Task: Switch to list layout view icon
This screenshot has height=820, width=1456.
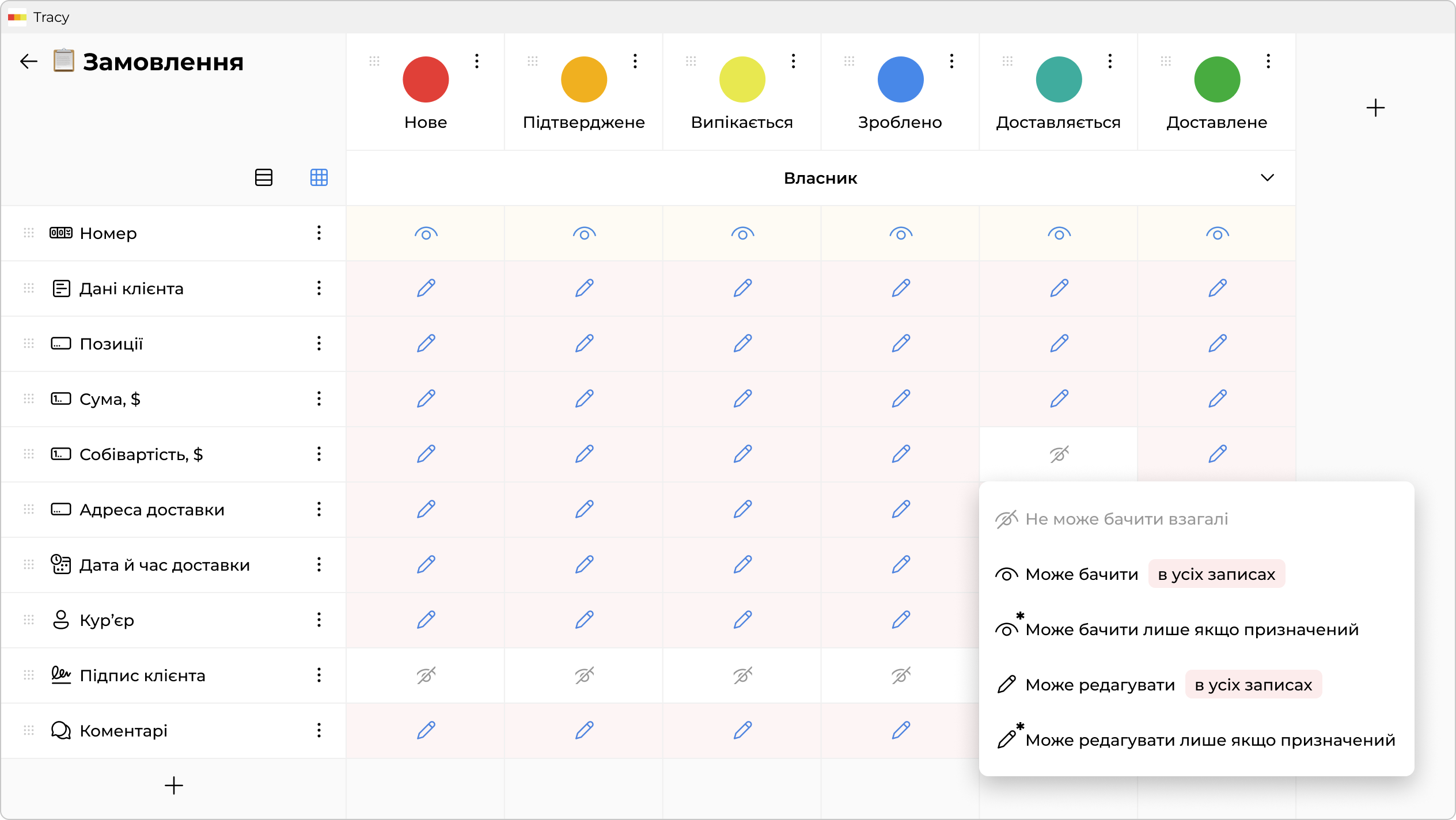Action: point(264,177)
